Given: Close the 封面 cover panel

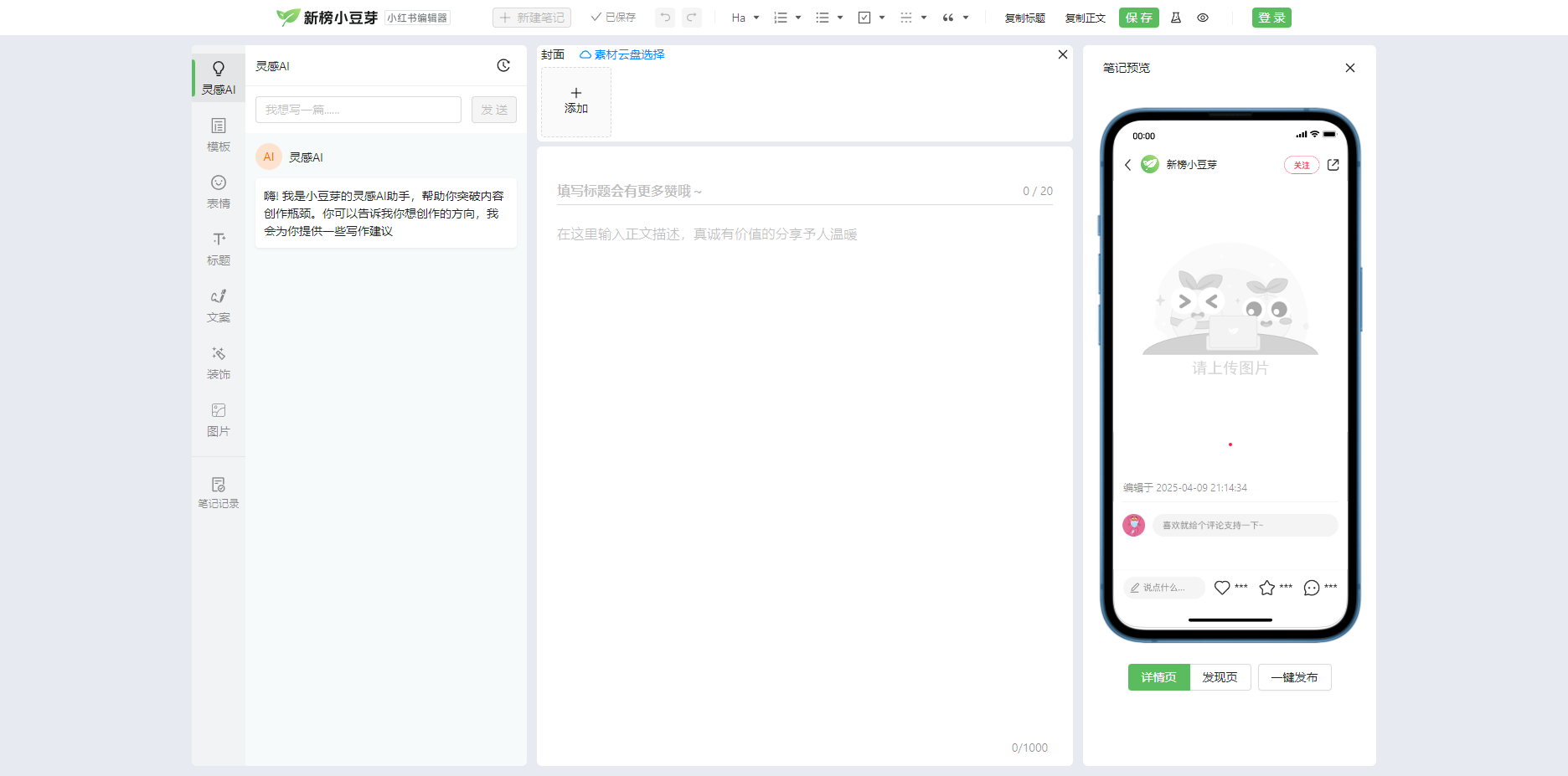Looking at the screenshot, I should coord(1063,54).
